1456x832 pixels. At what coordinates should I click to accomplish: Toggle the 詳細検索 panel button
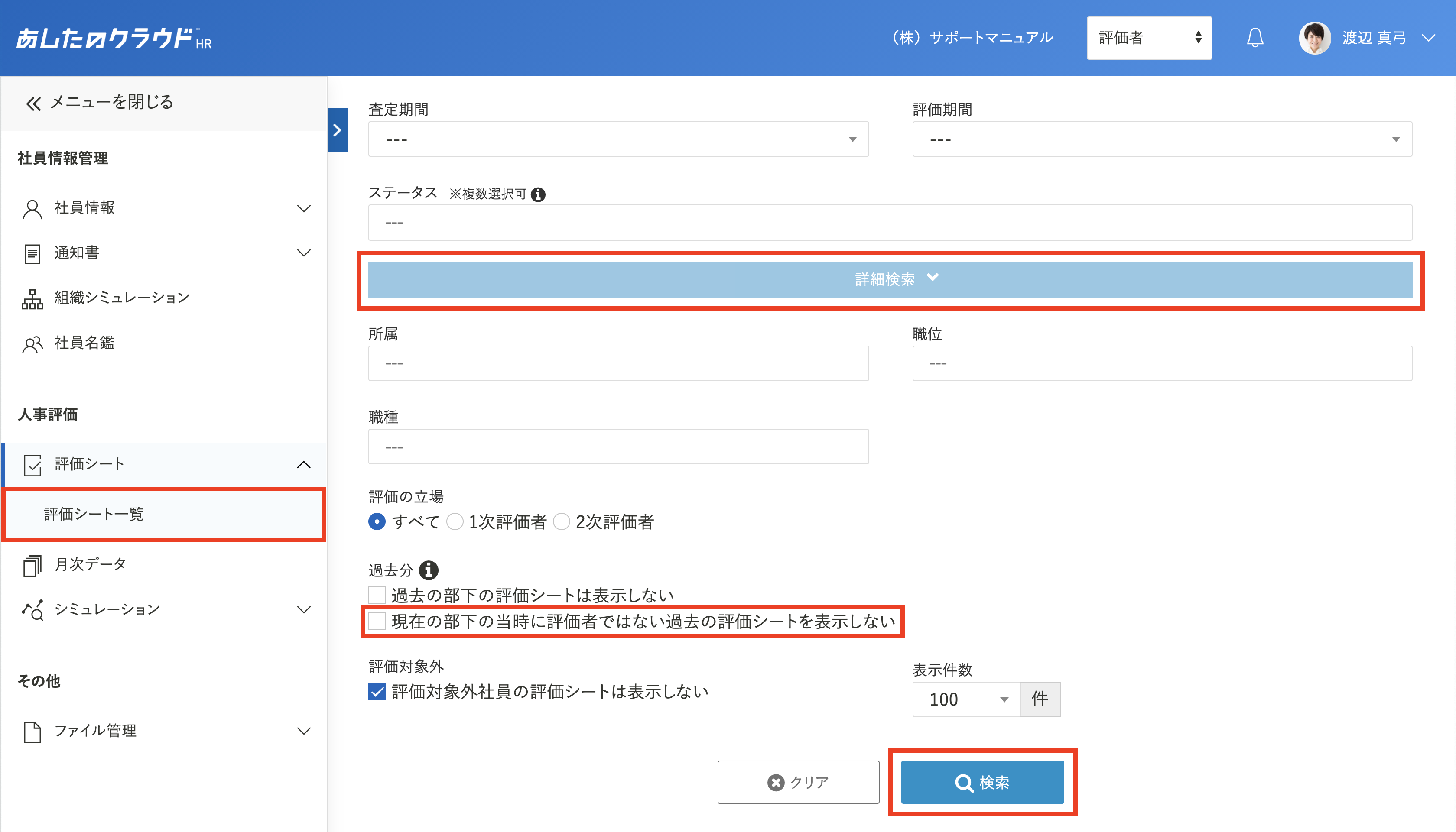[890, 280]
